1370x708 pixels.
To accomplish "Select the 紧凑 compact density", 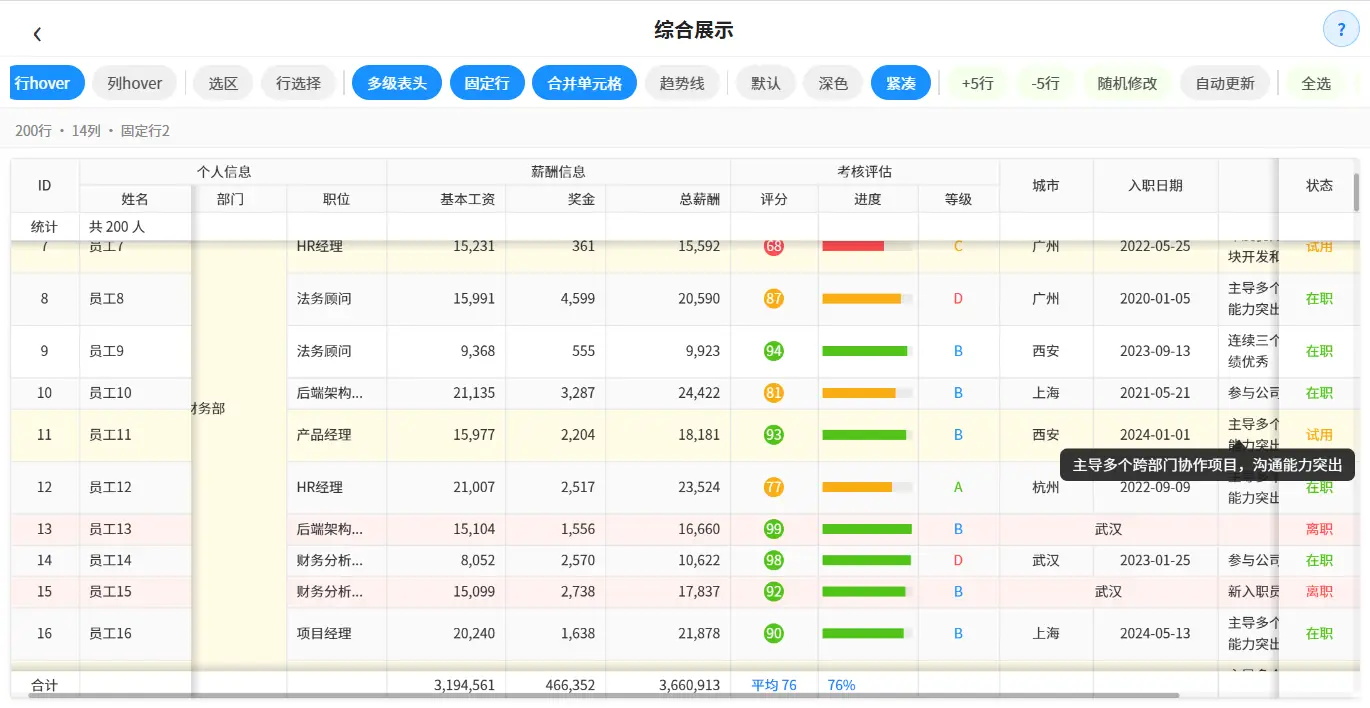I will click(900, 83).
